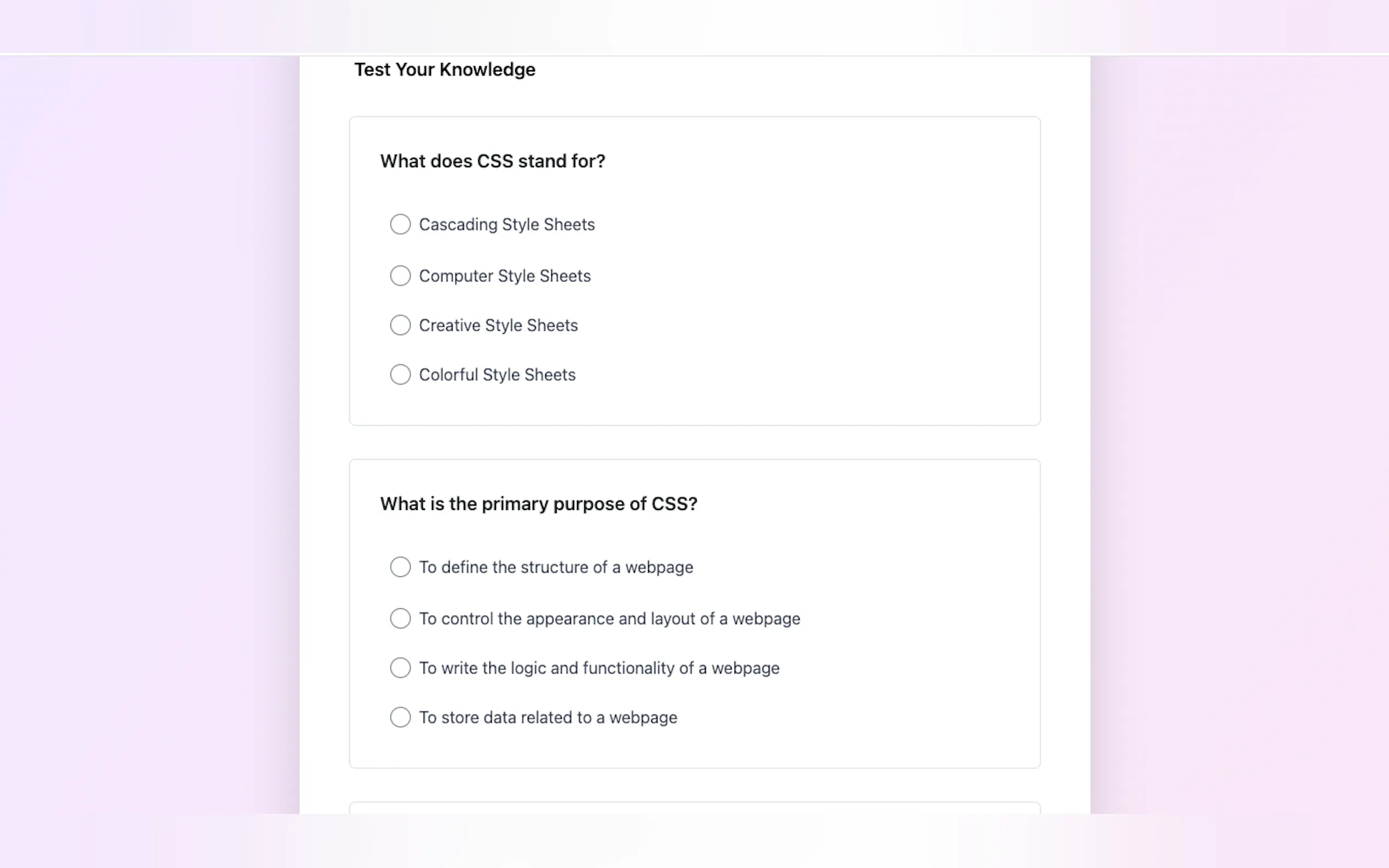This screenshot has width=1389, height=868.
Task: Click the 'Creative Style Sheets' answer text
Action: (498, 325)
